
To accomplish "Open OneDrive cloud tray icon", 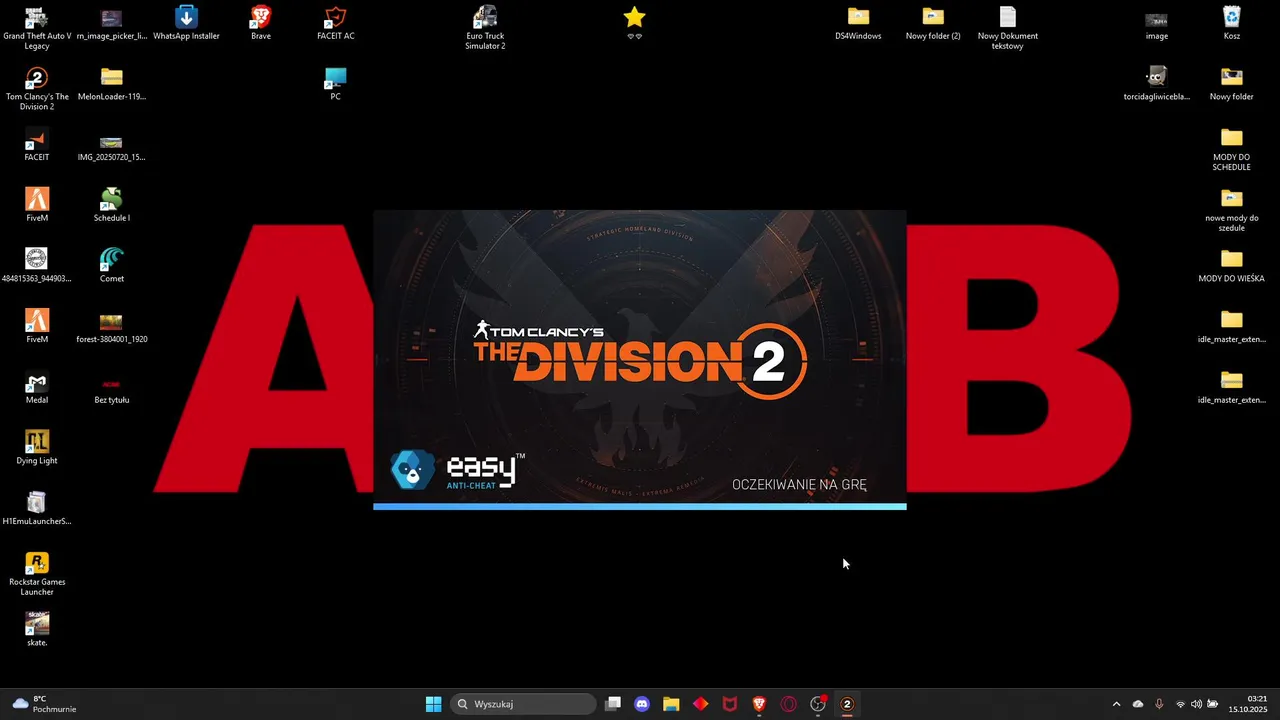I will [1138, 704].
